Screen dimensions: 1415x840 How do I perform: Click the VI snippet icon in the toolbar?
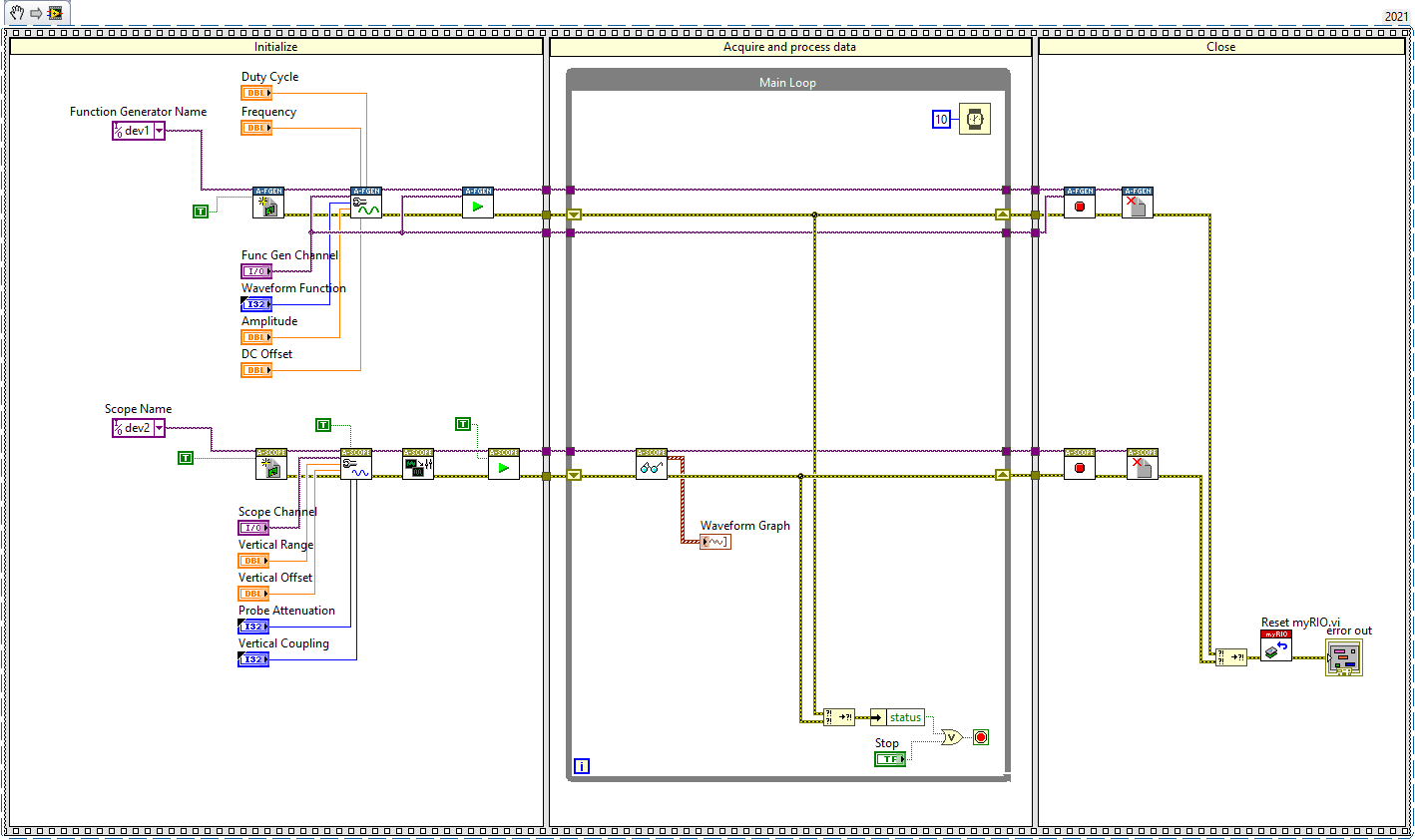pos(55,13)
